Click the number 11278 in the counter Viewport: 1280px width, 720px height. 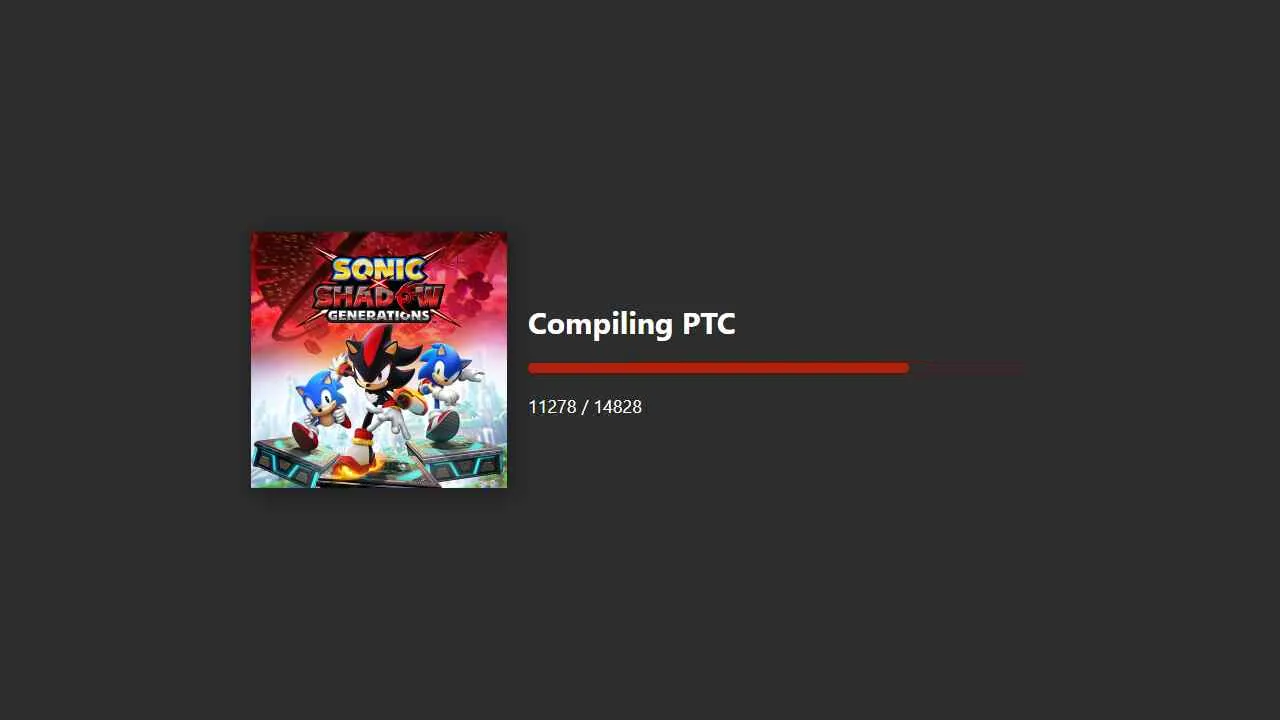[552, 407]
